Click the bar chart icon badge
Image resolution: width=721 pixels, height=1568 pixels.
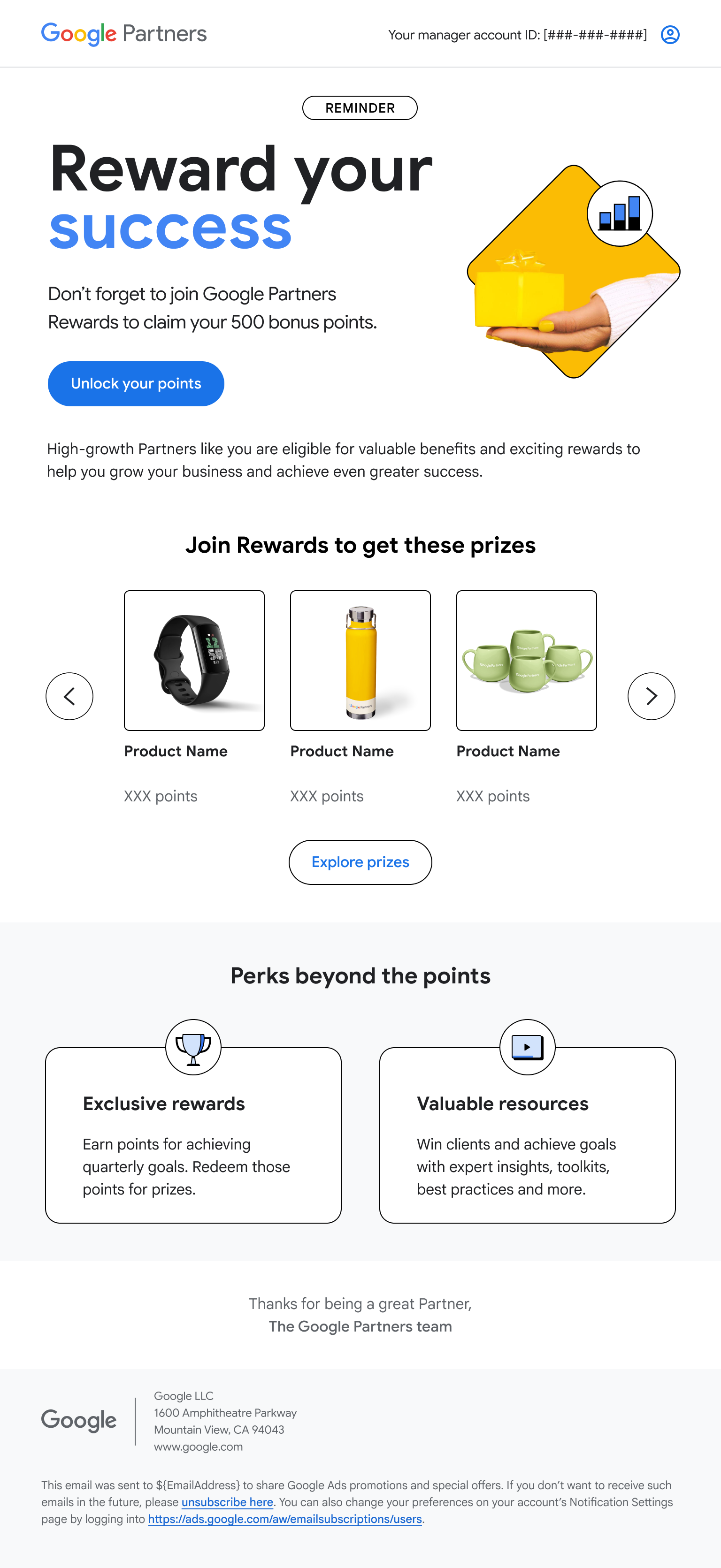coord(619,213)
